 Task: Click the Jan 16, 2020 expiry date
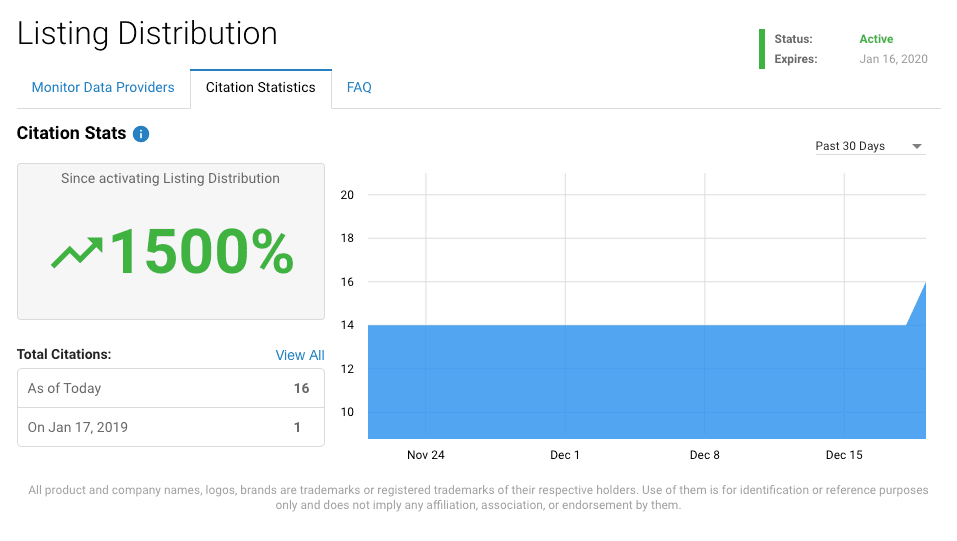click(x=893, y=59)
